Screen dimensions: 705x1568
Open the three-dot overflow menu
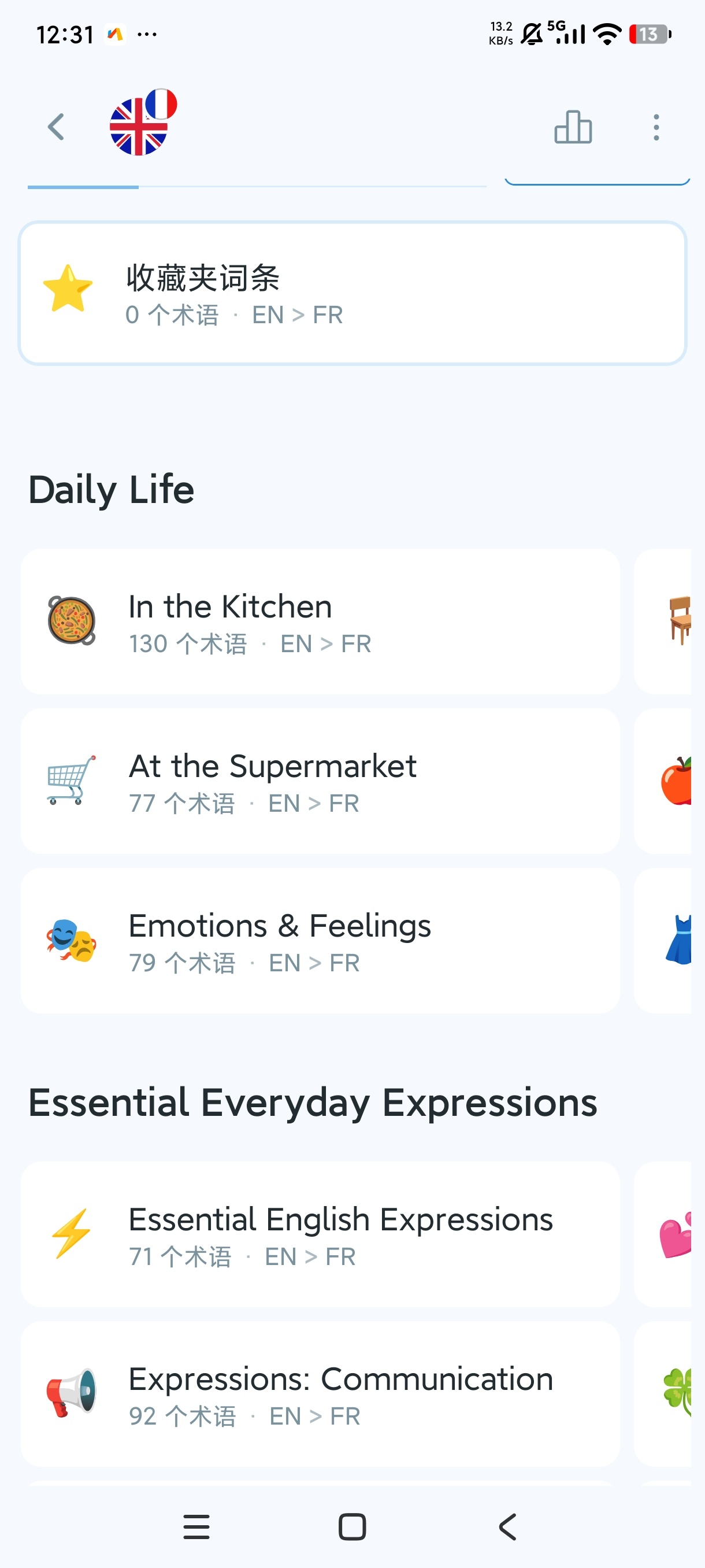point(656,127)
